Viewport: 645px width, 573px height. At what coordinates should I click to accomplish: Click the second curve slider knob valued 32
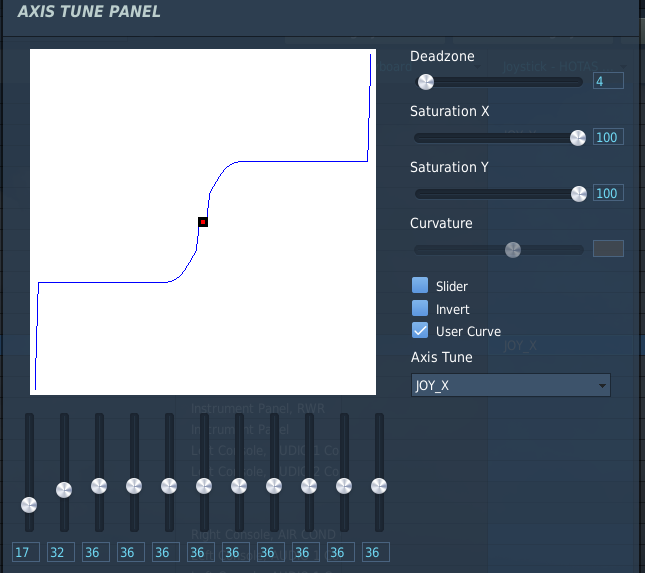point(64,489)
